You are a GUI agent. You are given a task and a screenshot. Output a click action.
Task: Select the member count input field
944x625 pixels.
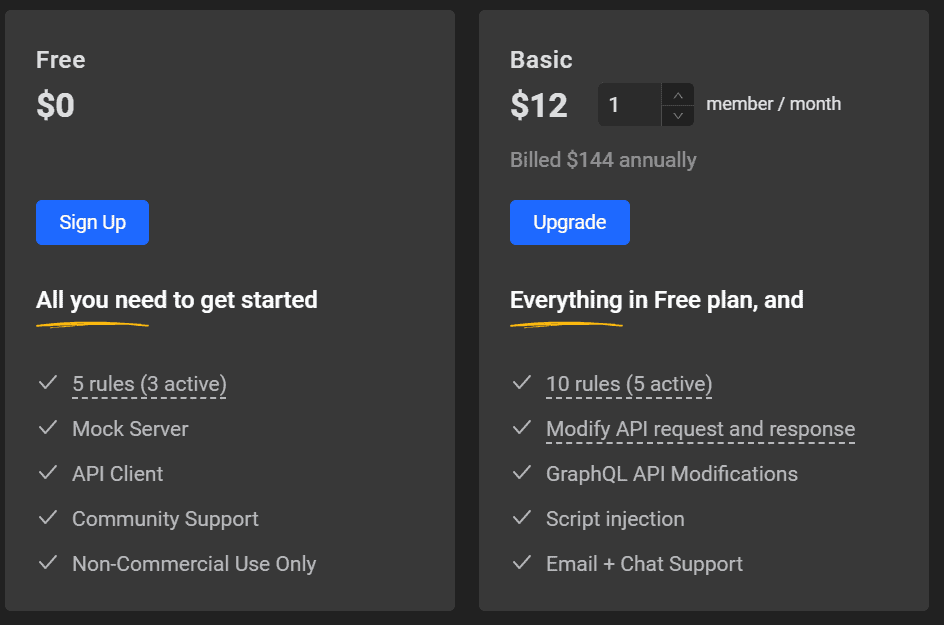point(629,104)
